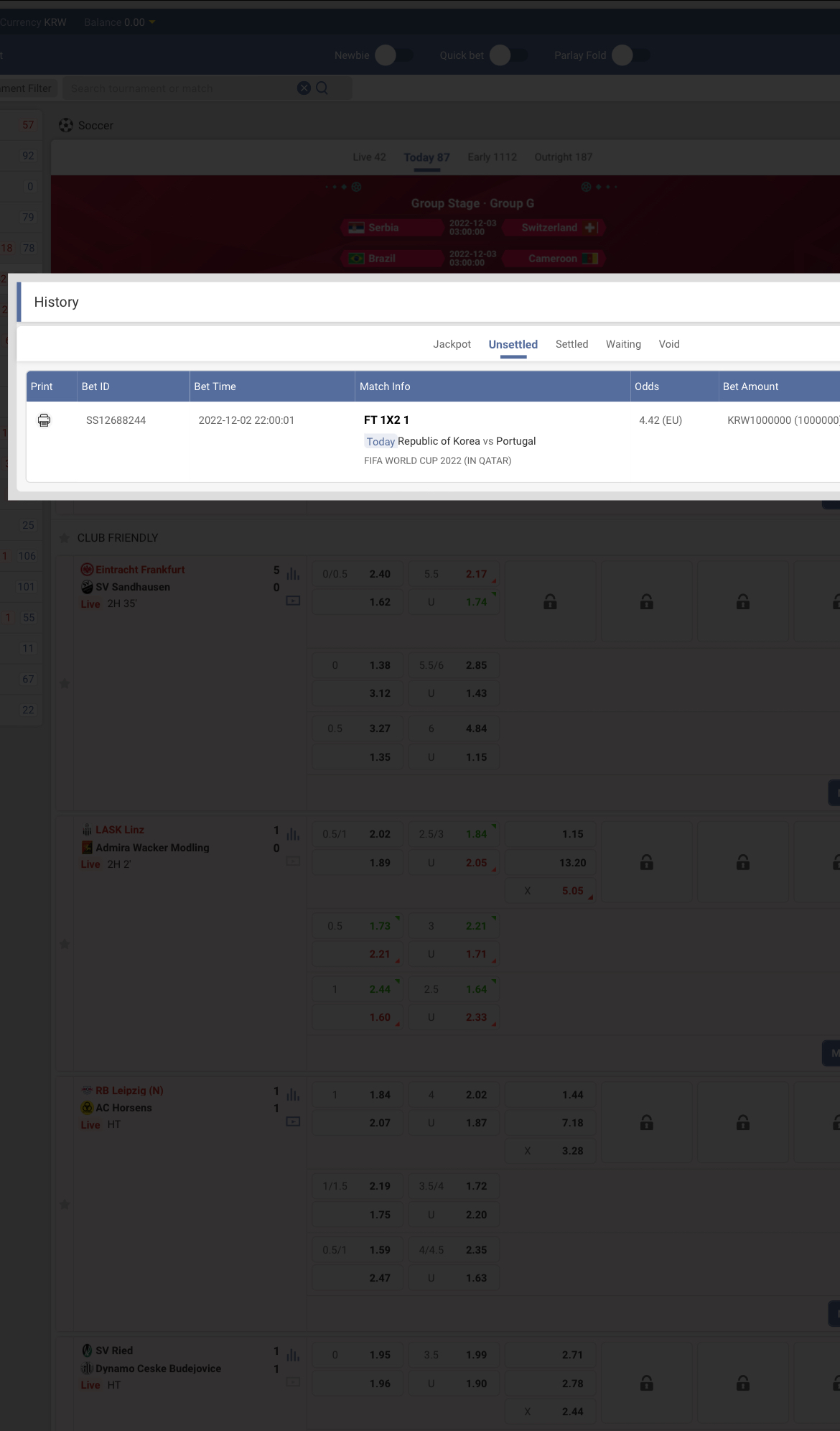Click first locked market in LASK Linz row
Viewport: 840px width, 1431px height.
click(647, 862)
